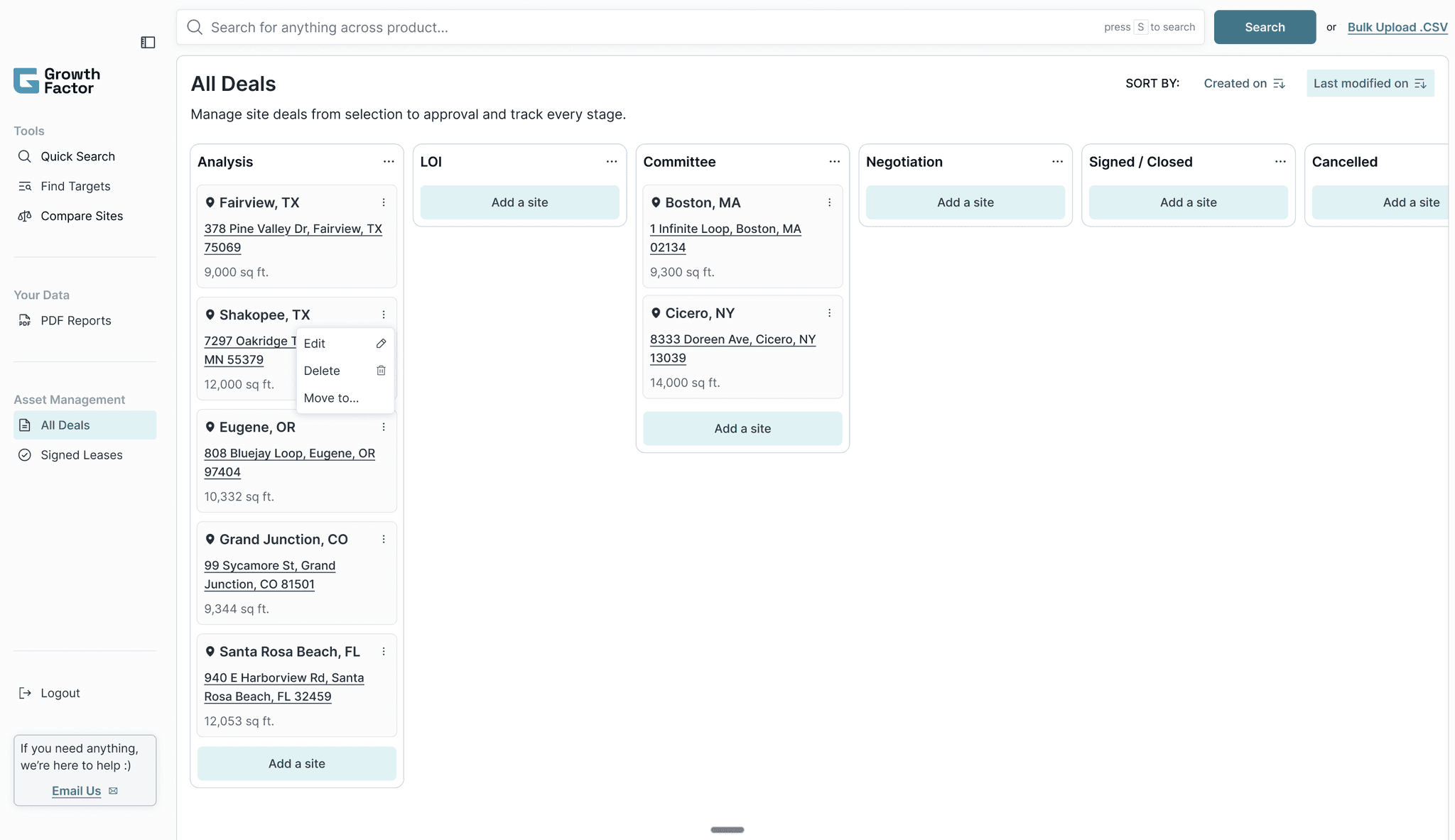Click trash icon next to Delete
Image resolution: width=1455 pixels, height=840 pixels.
pyautogui.click(x=381, y=371)
